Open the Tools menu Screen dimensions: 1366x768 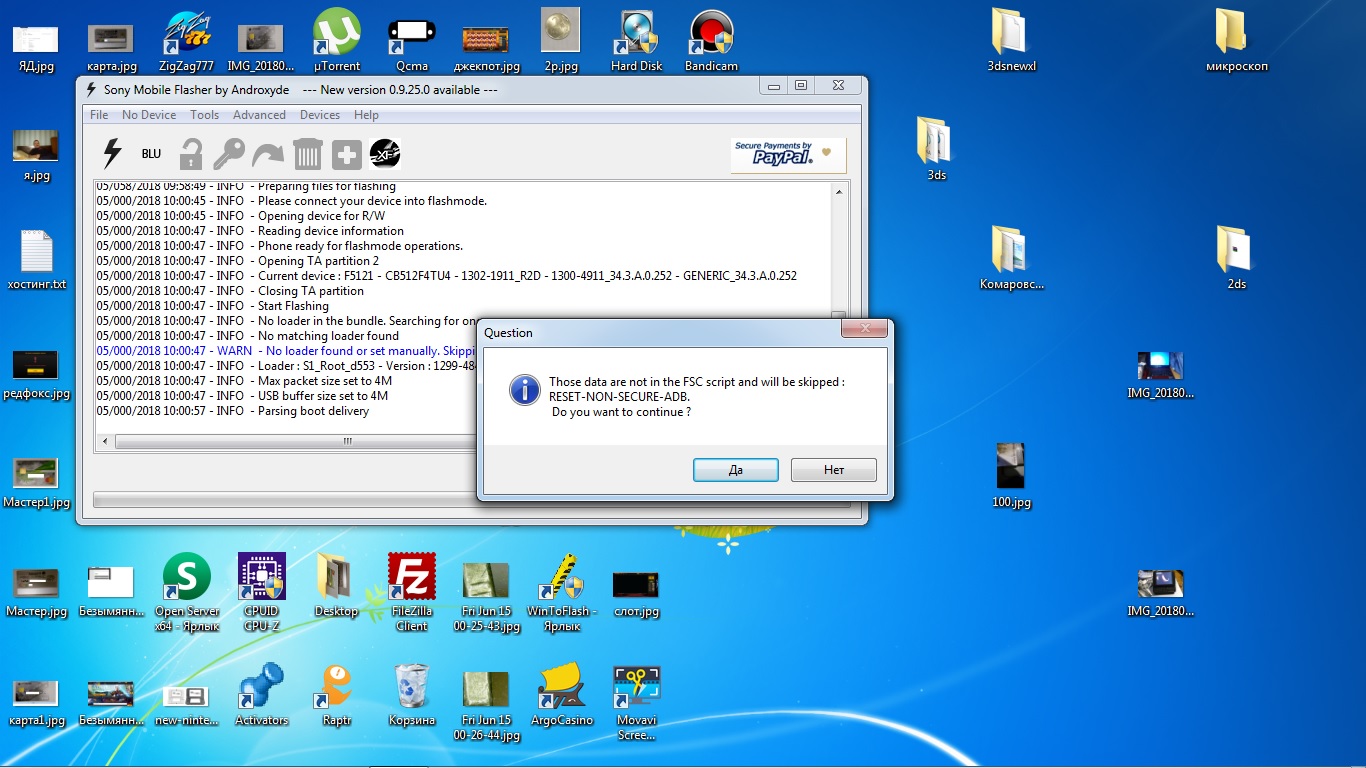[204, 115]
